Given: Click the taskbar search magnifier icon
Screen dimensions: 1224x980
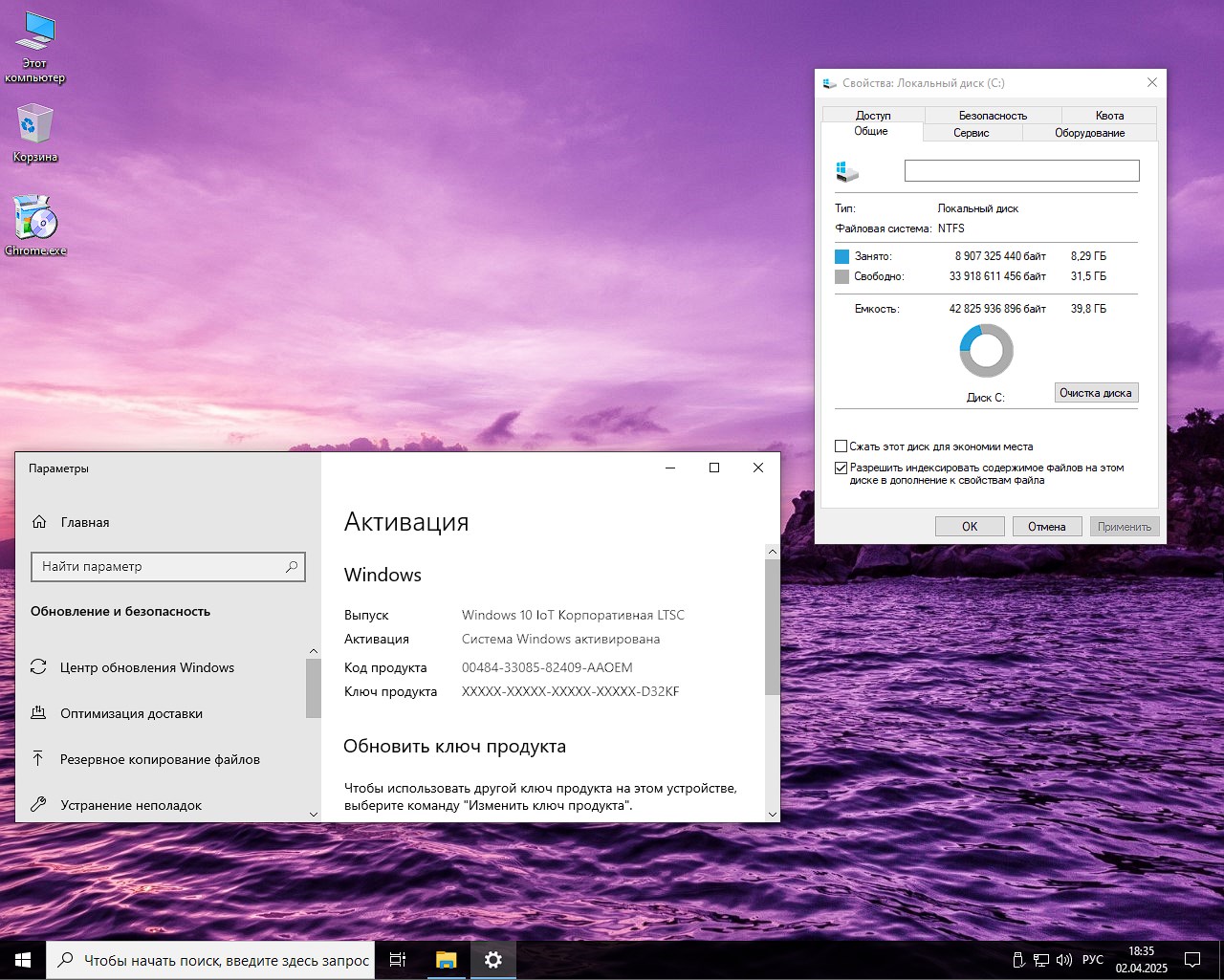Looking at the screenshot, I should pyautogui.click(x=66, y=960).
